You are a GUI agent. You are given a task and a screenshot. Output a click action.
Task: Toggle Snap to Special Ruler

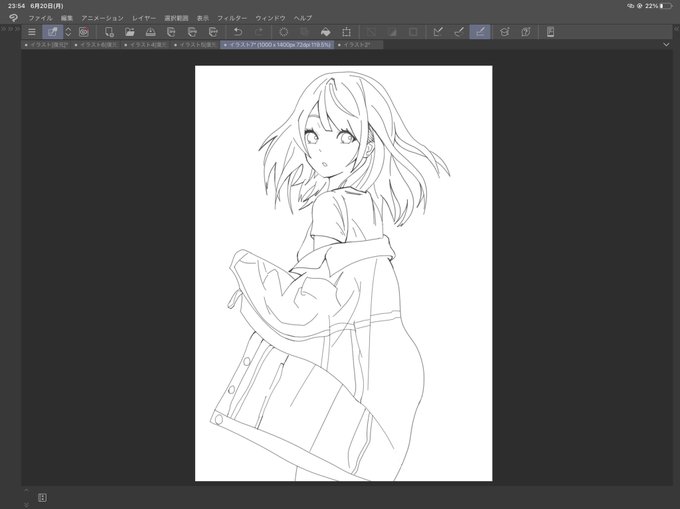[x=459, y=32]
